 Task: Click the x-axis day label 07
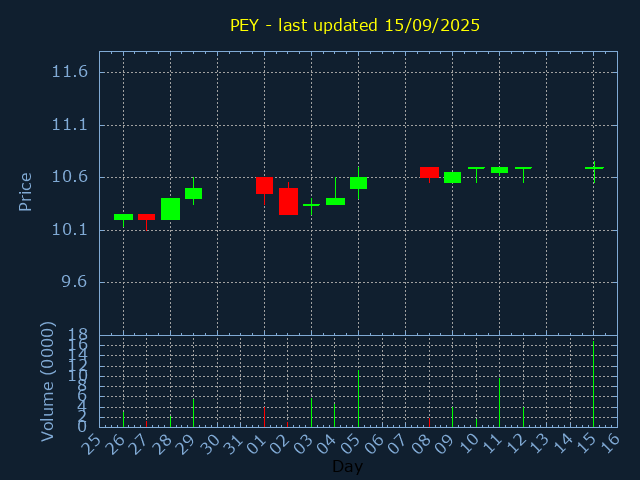(398, 444)
